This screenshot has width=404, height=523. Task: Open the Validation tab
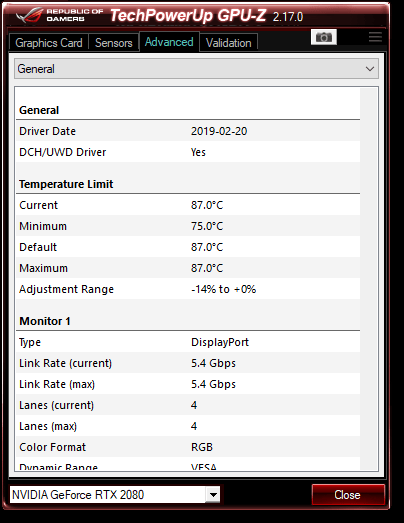(x=229, y=43)
